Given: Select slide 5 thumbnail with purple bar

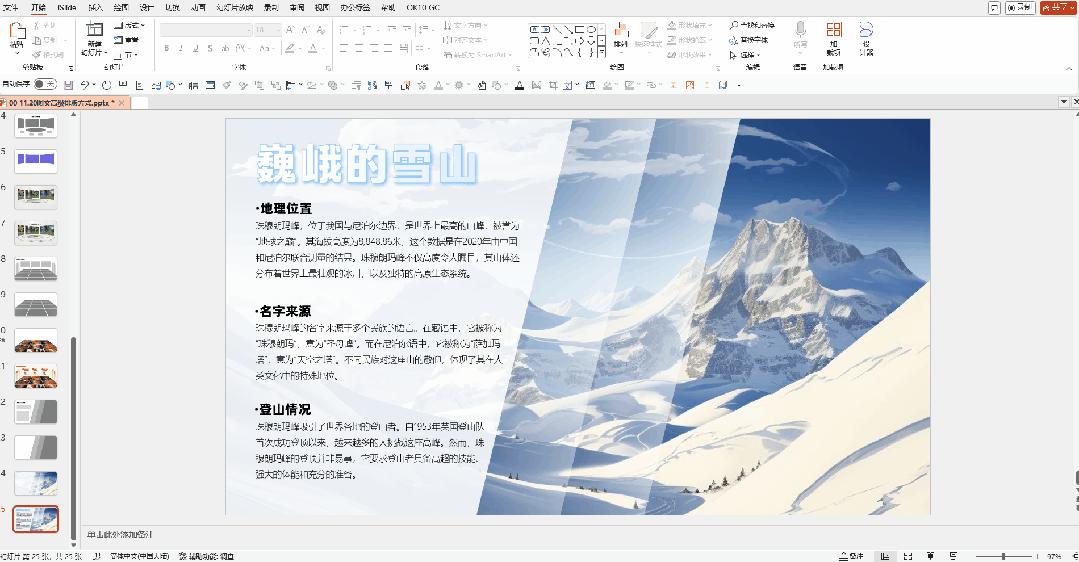Looking at the screenshot, I should [x=36, y=160].
